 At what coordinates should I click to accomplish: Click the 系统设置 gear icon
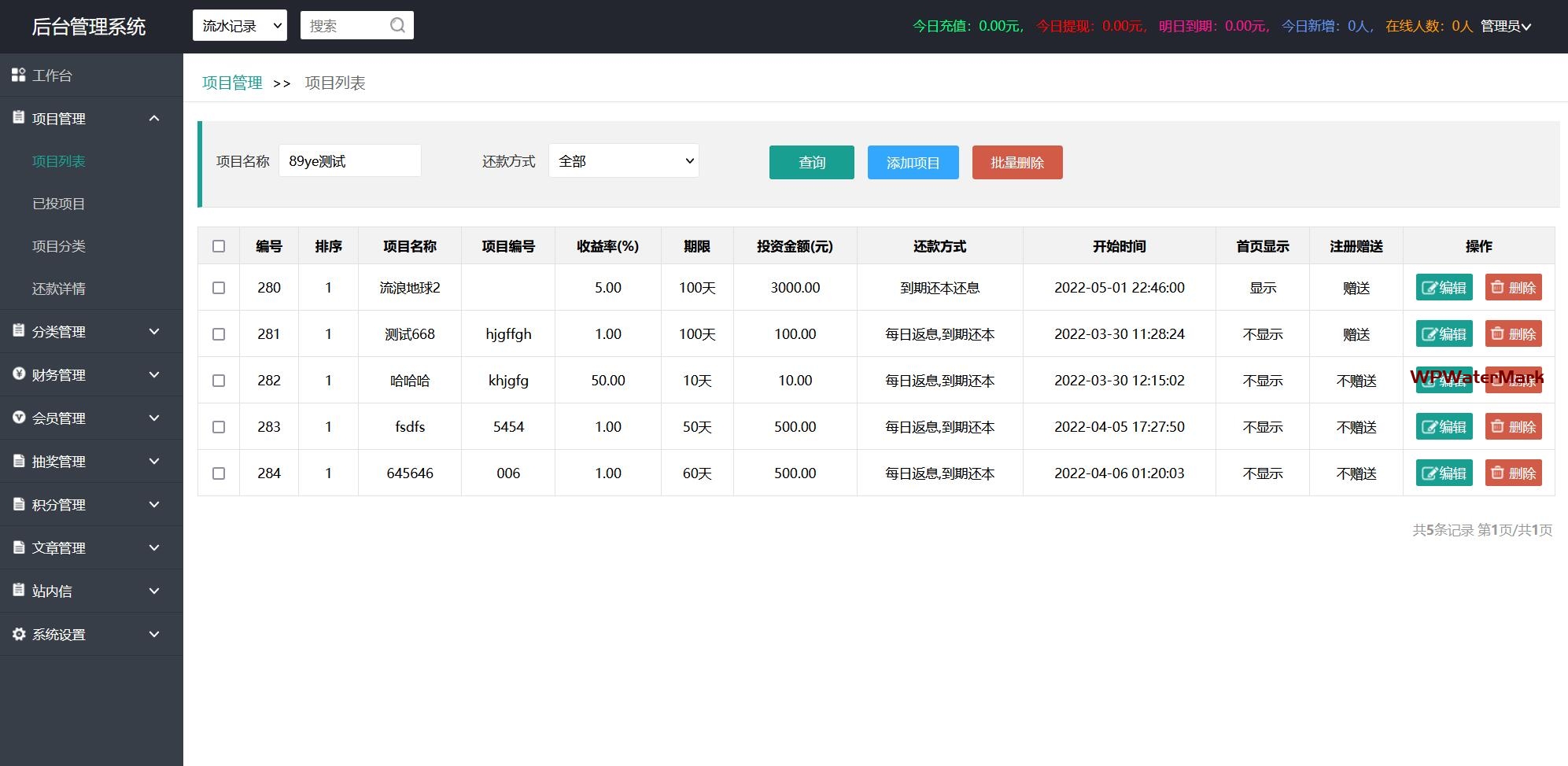click(19, 634)
